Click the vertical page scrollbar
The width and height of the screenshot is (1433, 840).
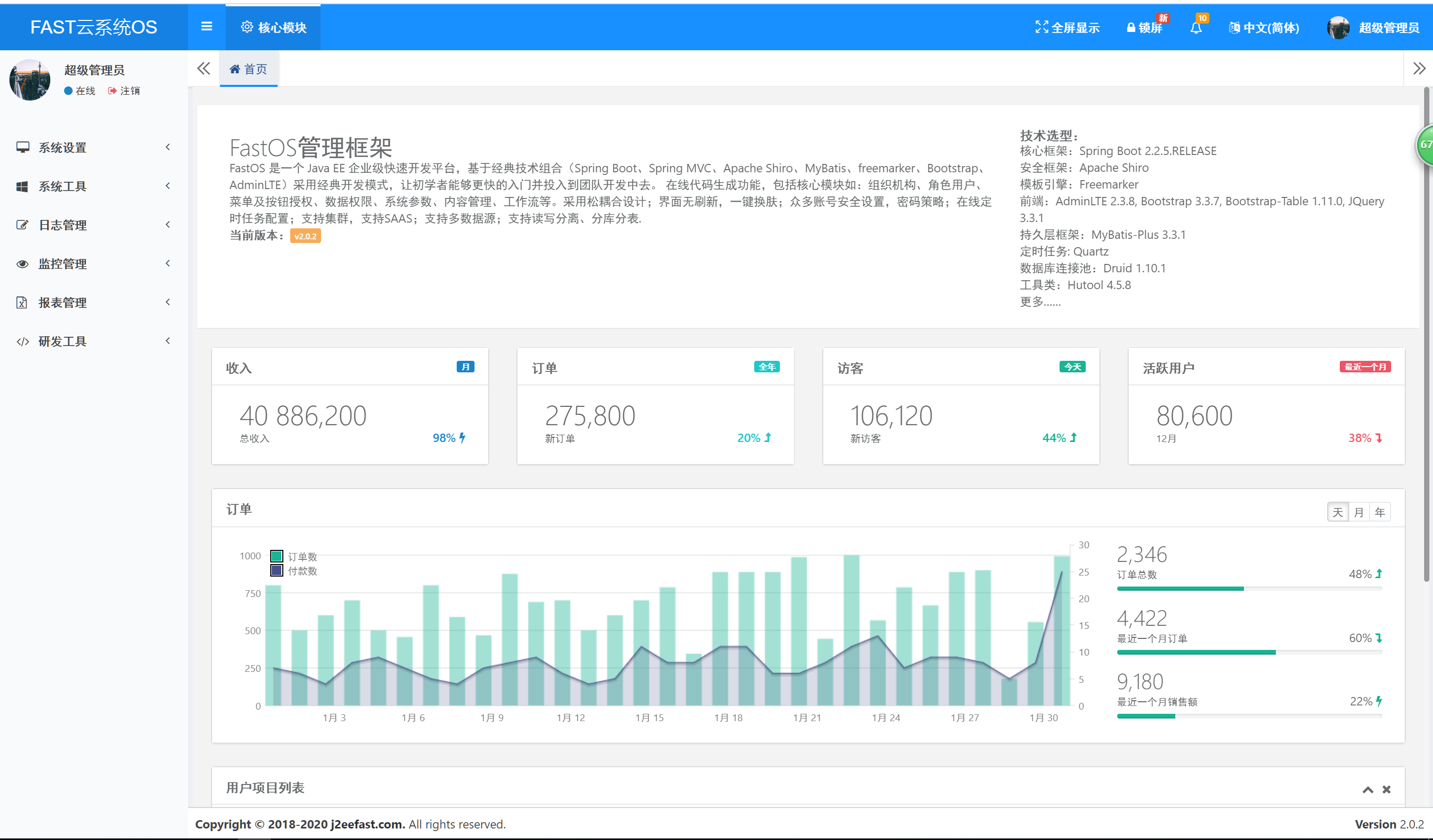pyautogui.click(x=1426, y=336)
